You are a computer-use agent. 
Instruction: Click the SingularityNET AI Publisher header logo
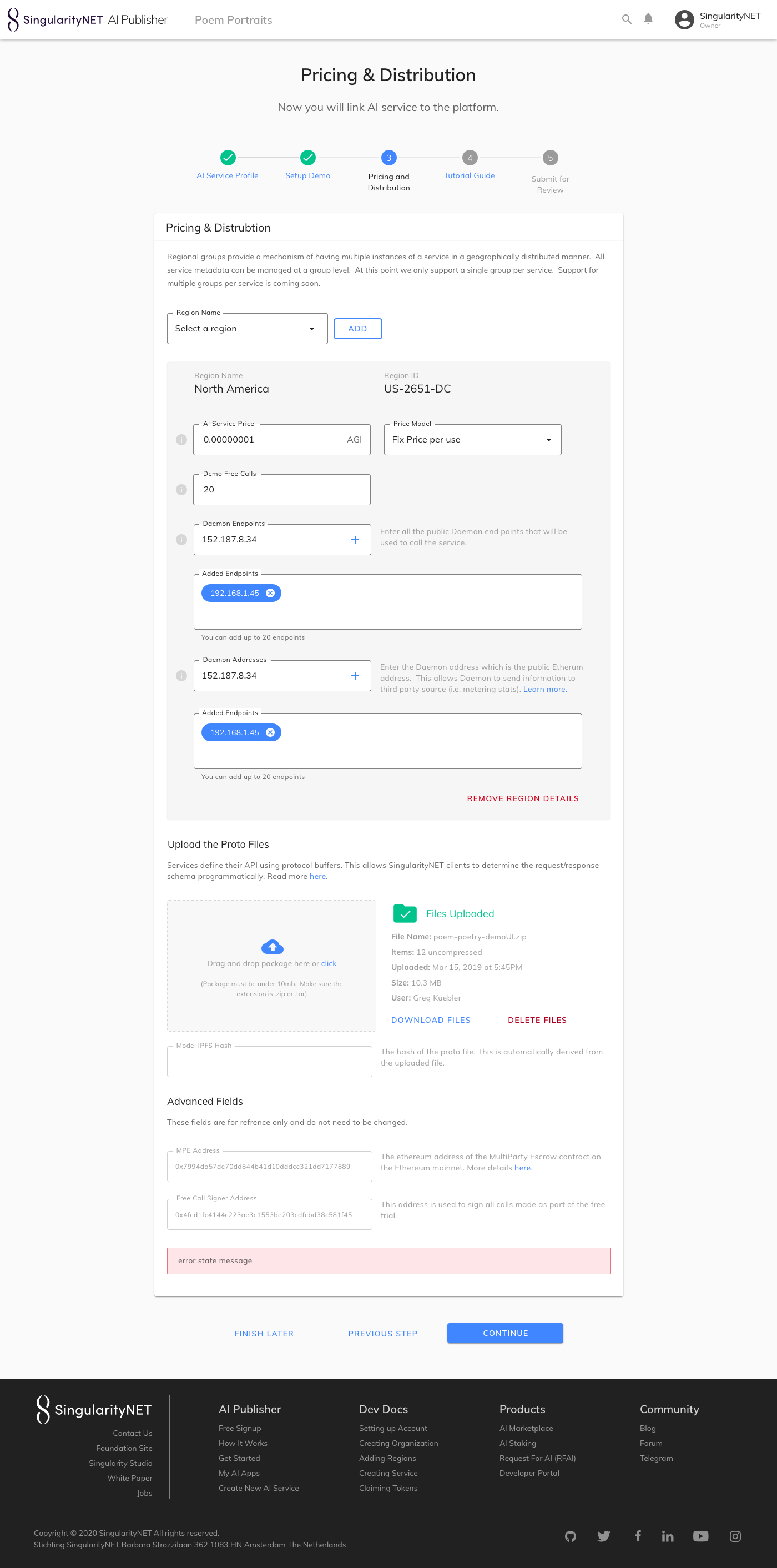[88, 19]
